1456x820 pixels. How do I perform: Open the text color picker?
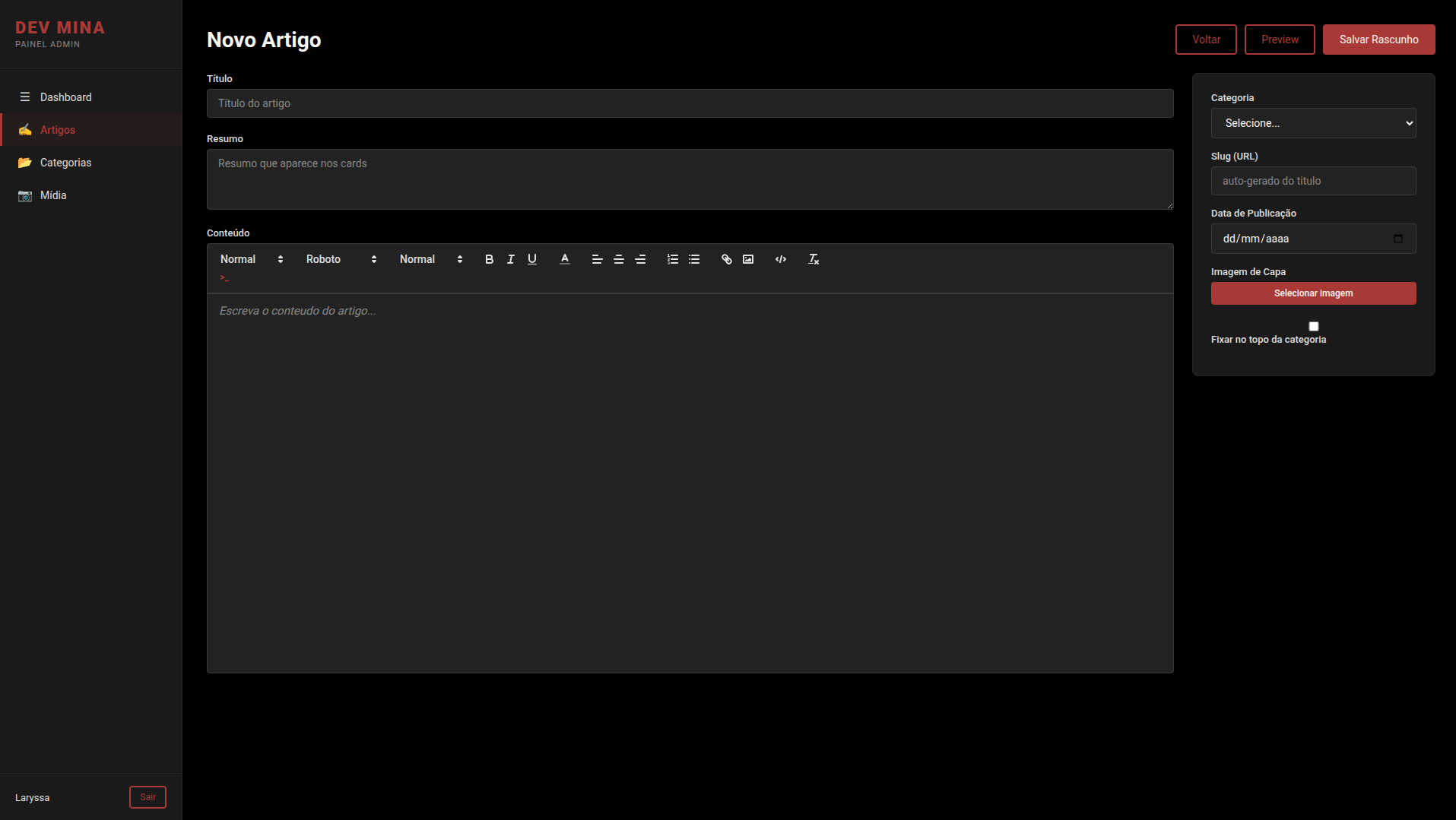pyautogui.click(x=565, y=259)
